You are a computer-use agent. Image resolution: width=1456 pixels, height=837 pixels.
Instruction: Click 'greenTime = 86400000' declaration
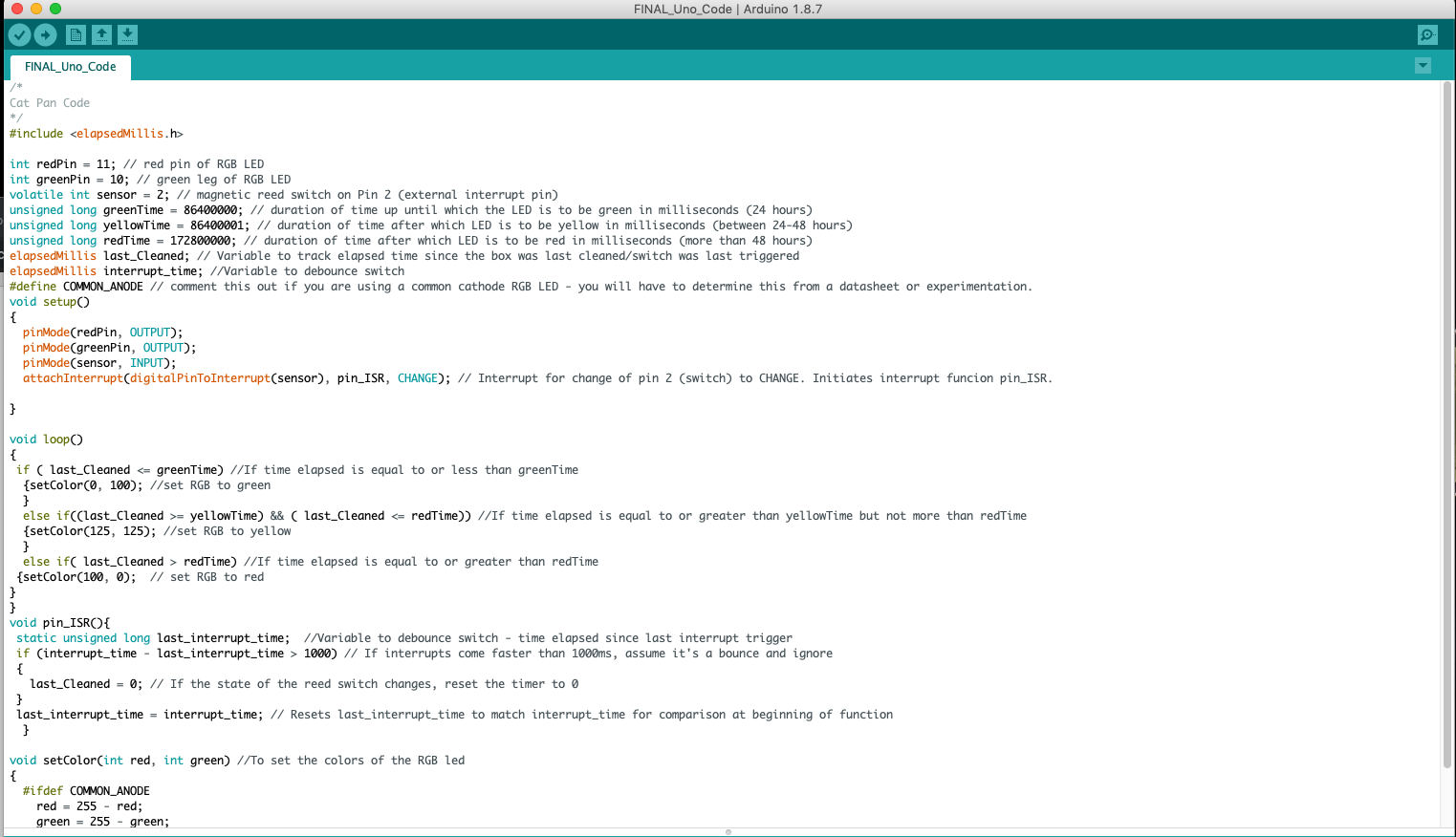pos(173,210)
